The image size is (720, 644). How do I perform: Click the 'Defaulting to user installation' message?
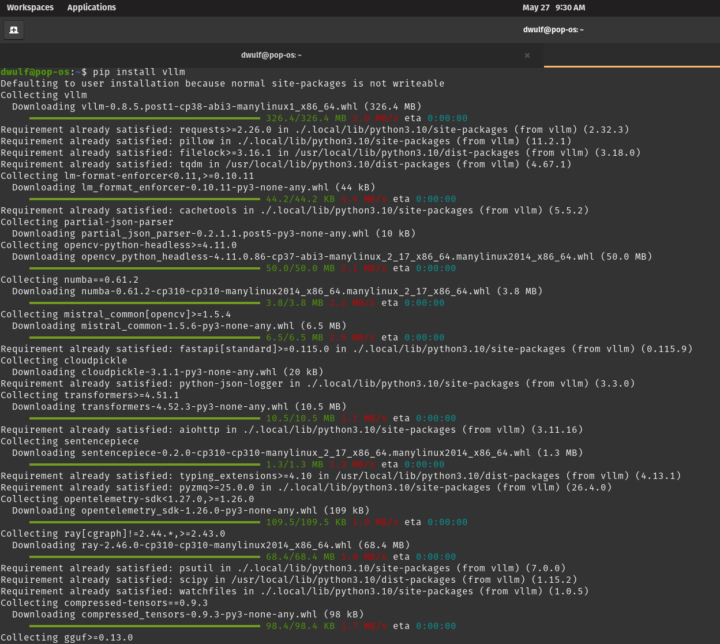[222, 84]
